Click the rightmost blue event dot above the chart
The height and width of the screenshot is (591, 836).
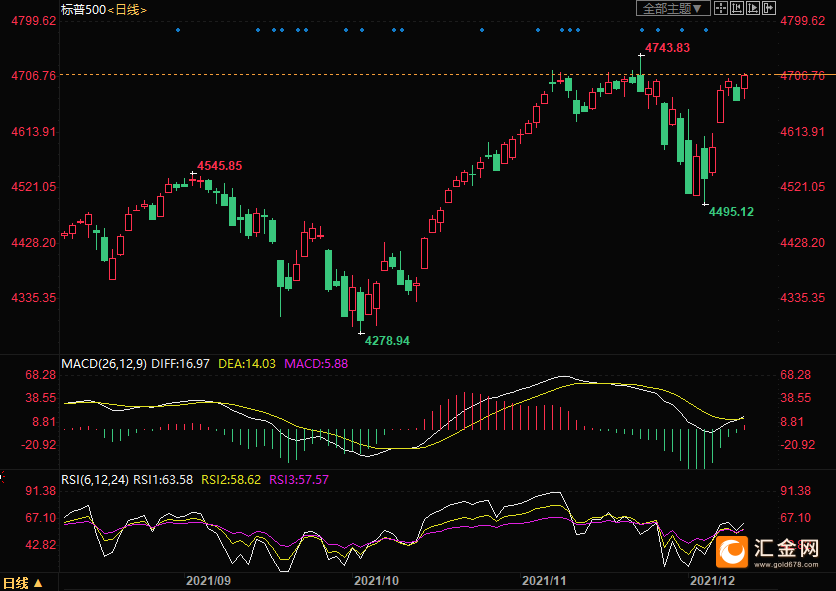pyautogui.click(x=706, y=30)
